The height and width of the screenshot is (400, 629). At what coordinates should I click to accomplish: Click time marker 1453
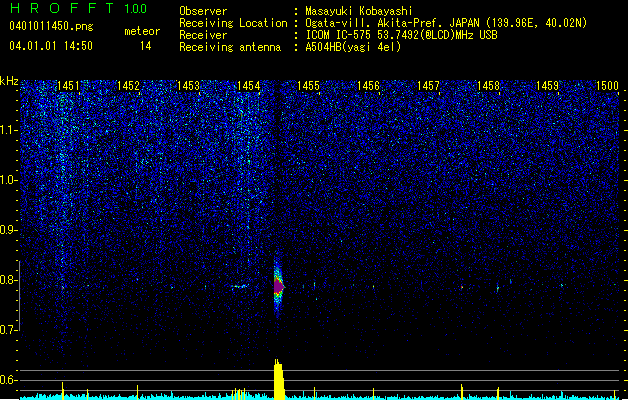188,85
